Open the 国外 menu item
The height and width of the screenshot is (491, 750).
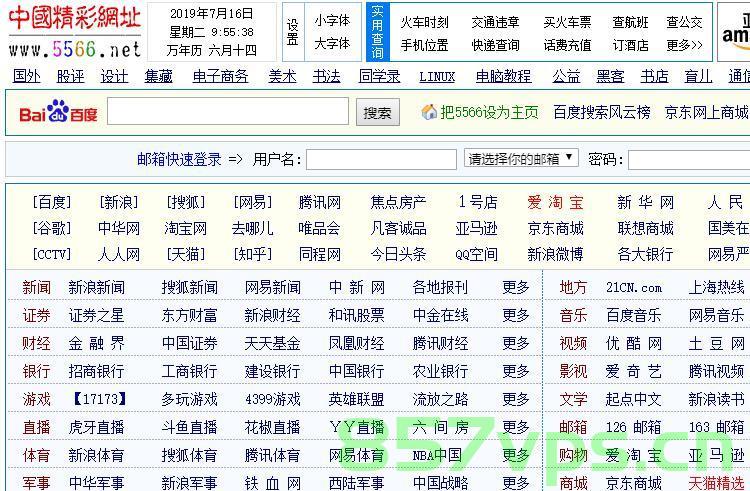[x=26, y=76]
